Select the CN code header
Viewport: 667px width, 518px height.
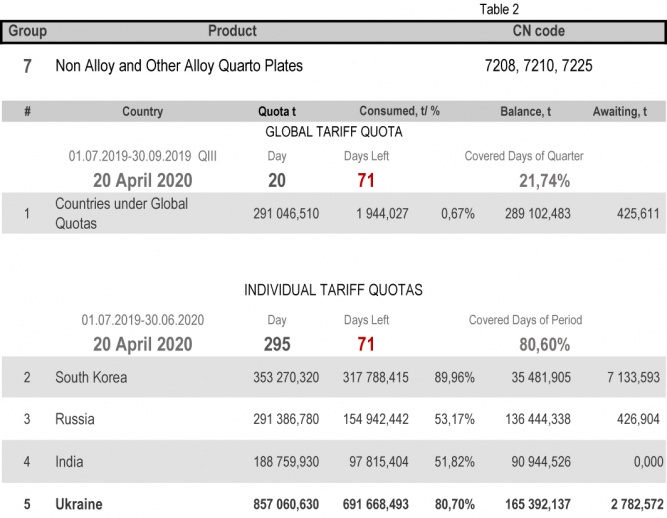click(x=540, y=31)
